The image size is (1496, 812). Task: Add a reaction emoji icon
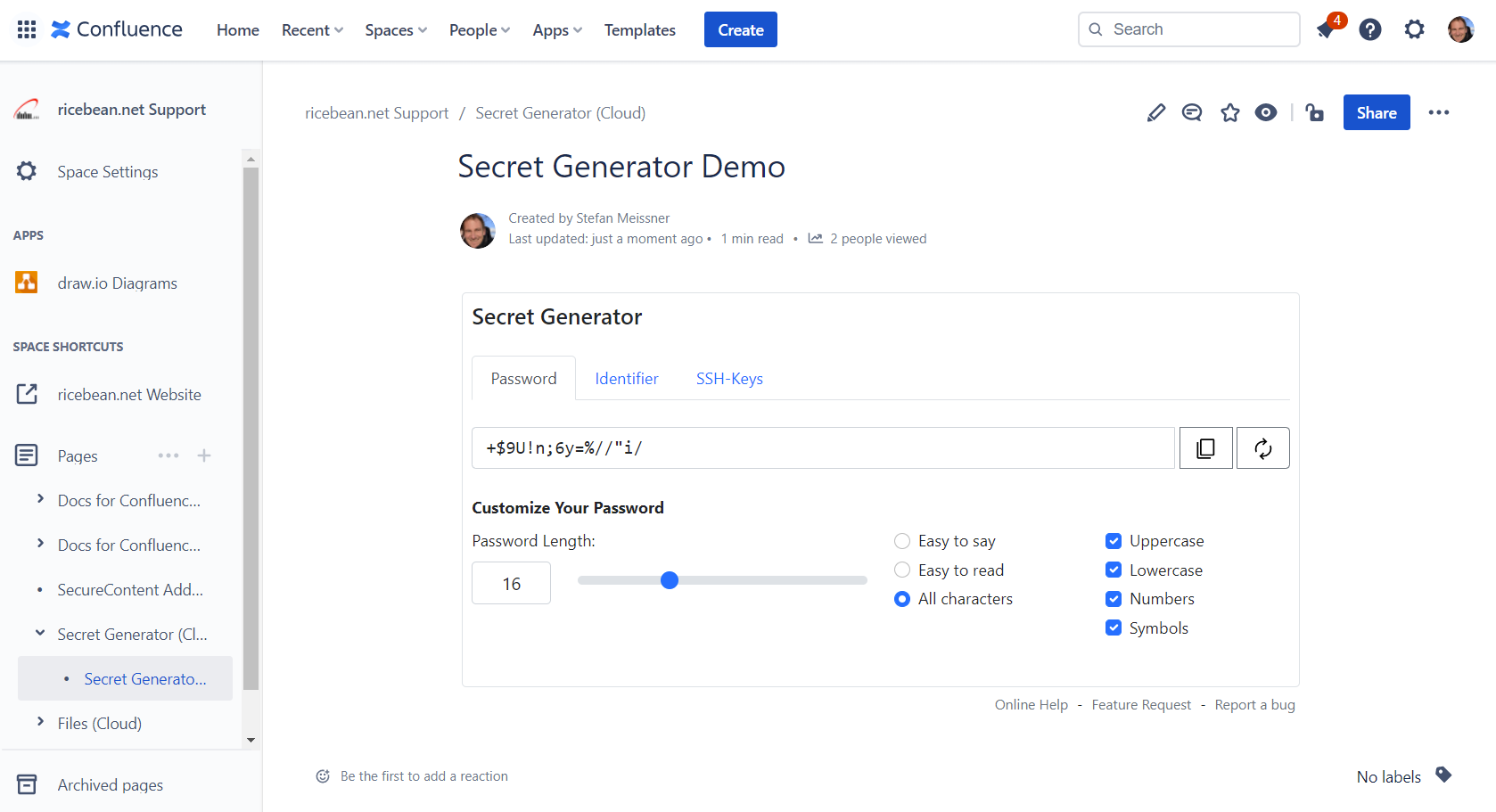[323, 776]
